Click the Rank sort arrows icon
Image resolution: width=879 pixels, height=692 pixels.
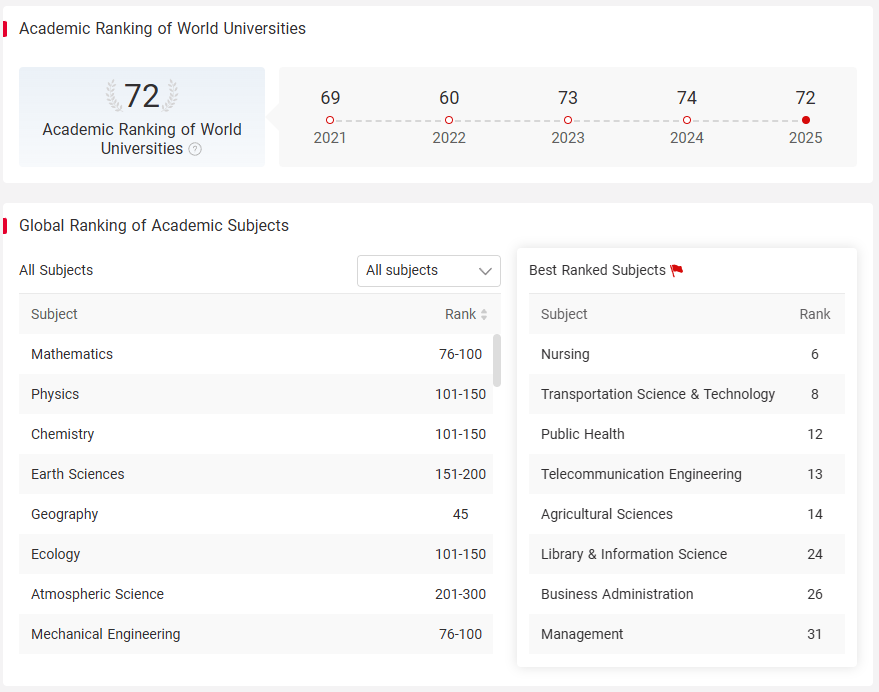484,315
